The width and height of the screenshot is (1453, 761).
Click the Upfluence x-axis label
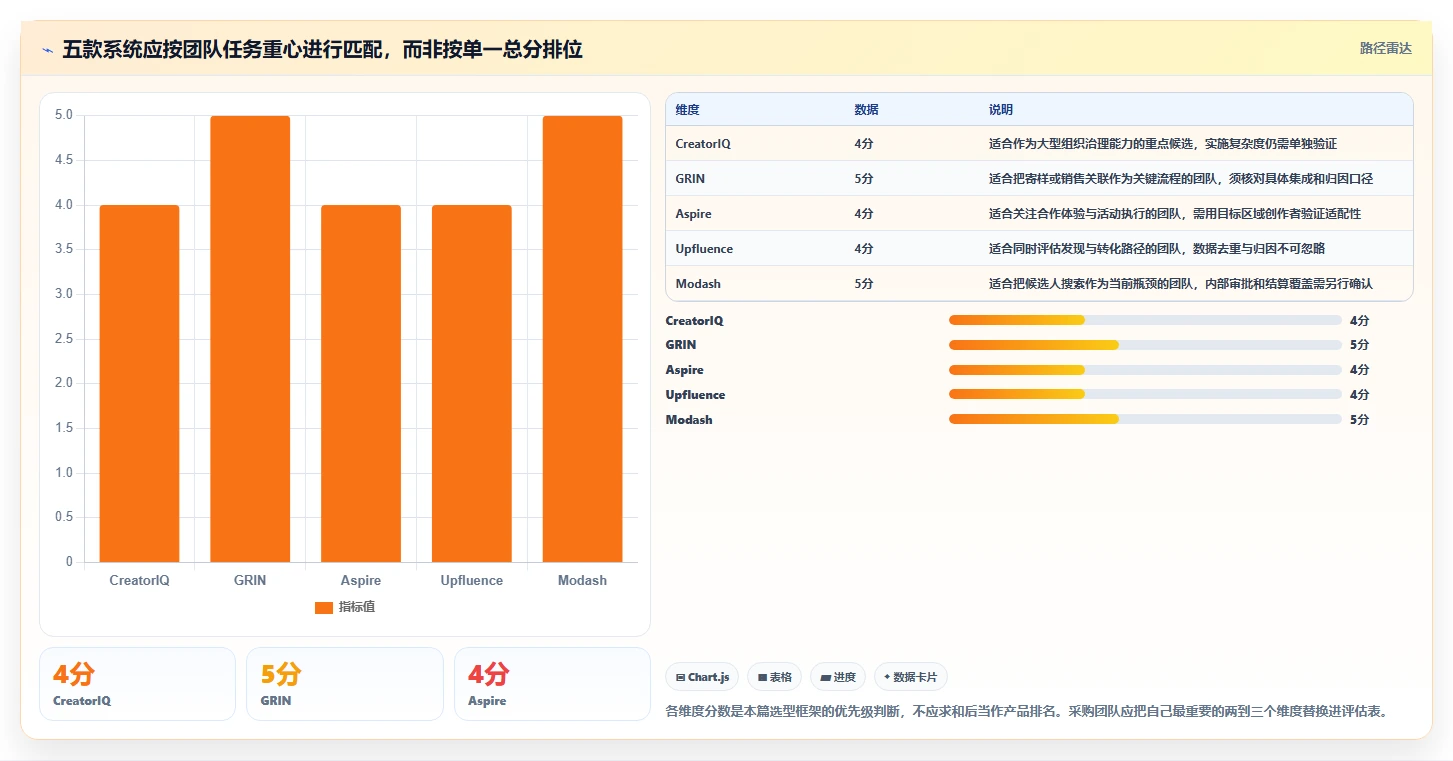472,580
